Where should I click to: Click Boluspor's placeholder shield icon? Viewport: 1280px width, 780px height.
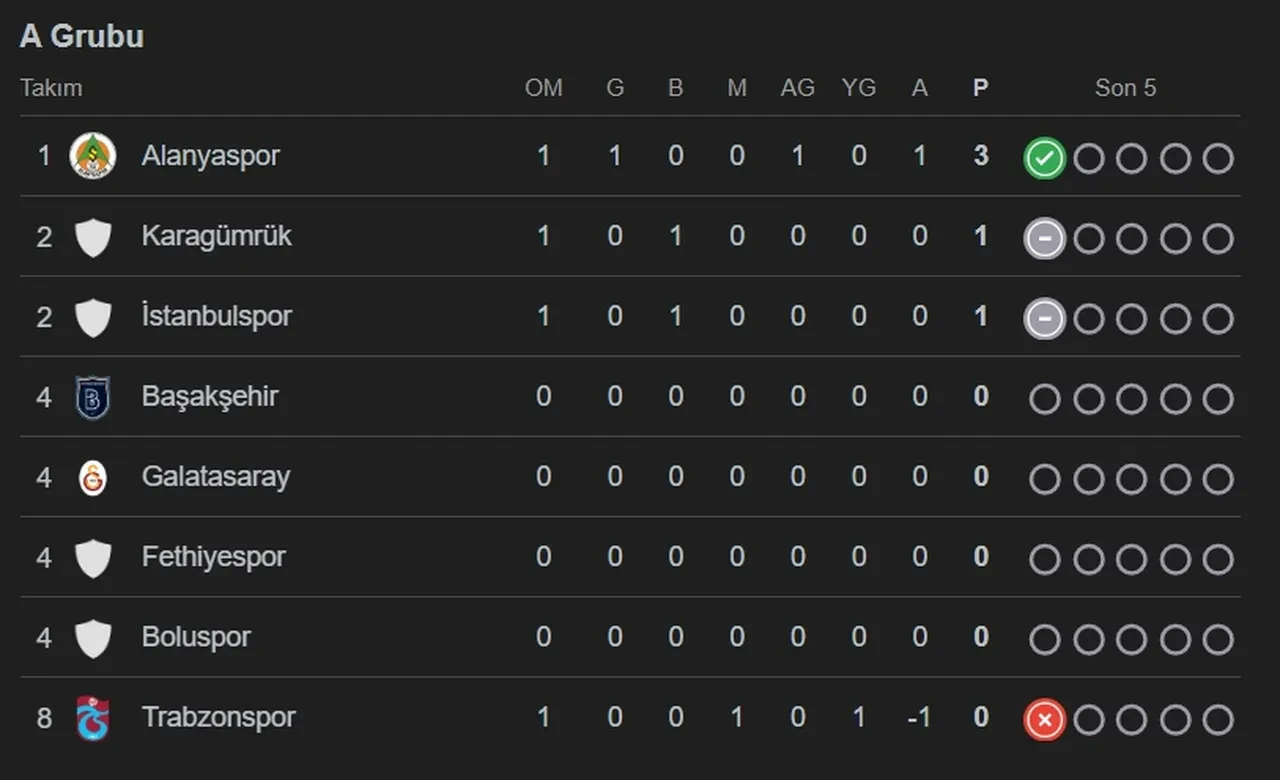[93, 638]
